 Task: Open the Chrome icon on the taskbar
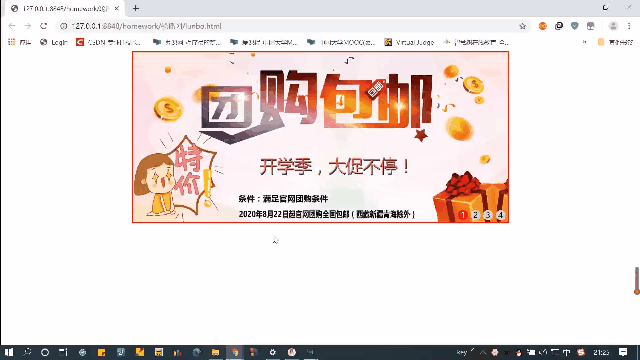235,352
